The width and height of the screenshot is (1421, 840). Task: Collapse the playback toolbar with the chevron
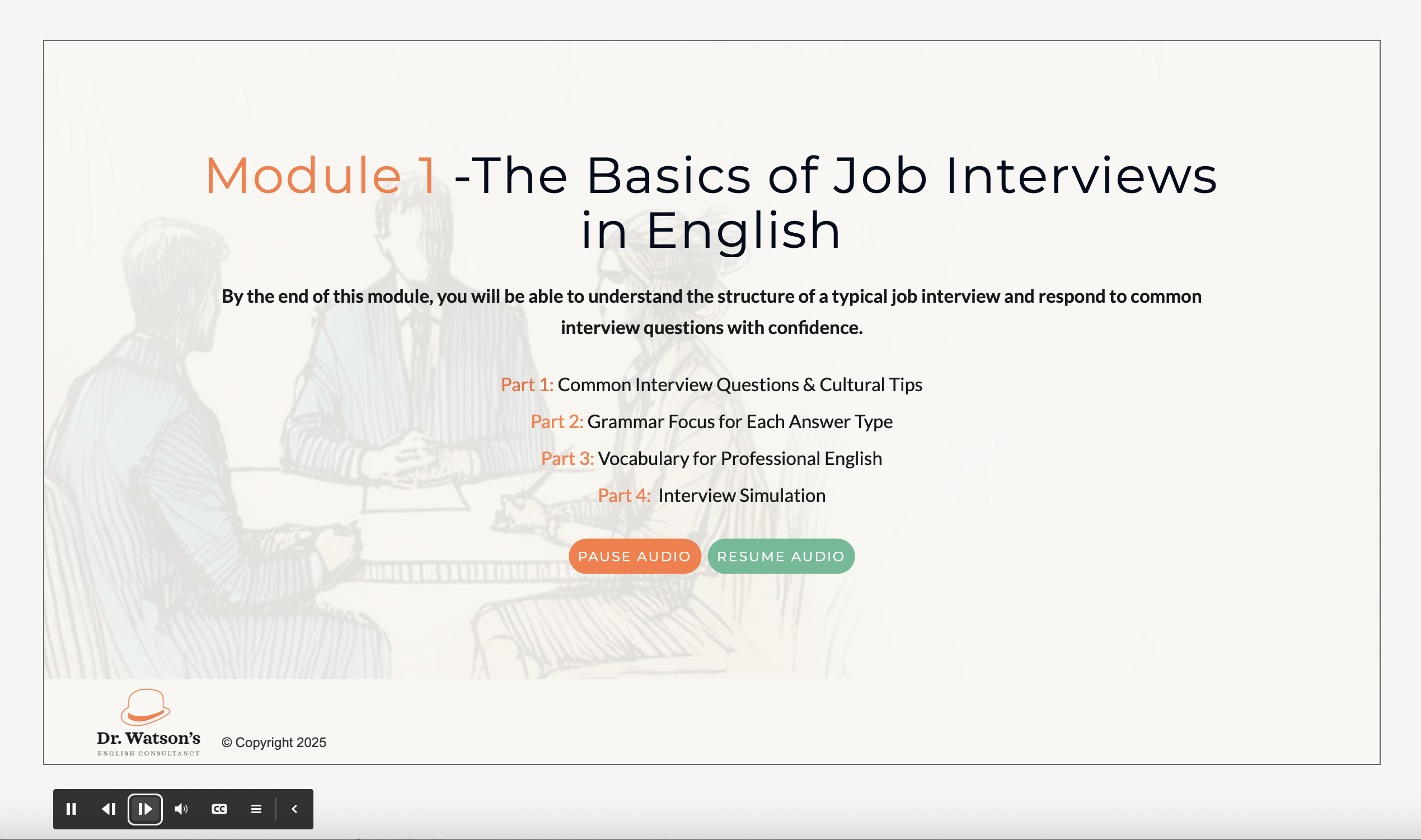(x=294, y=809)
